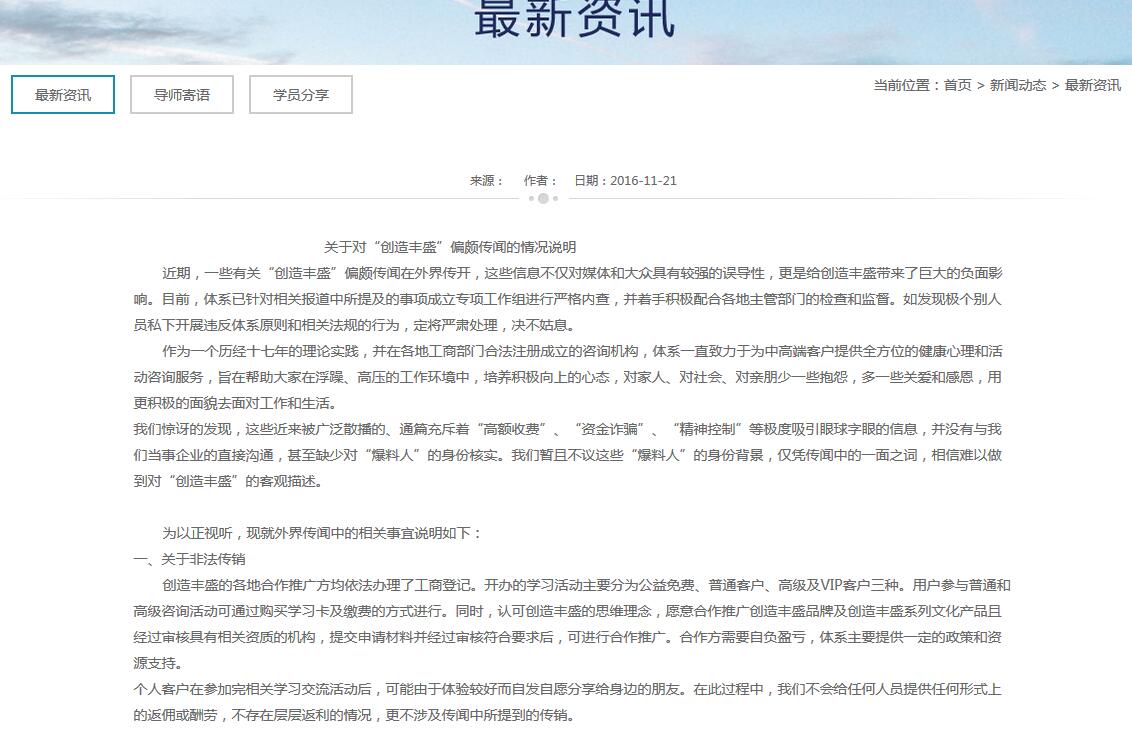The width and height of the screenshot is (1132, 731).
Task: Click the 最新资讯 page banner heading
Action: [575, 19]
